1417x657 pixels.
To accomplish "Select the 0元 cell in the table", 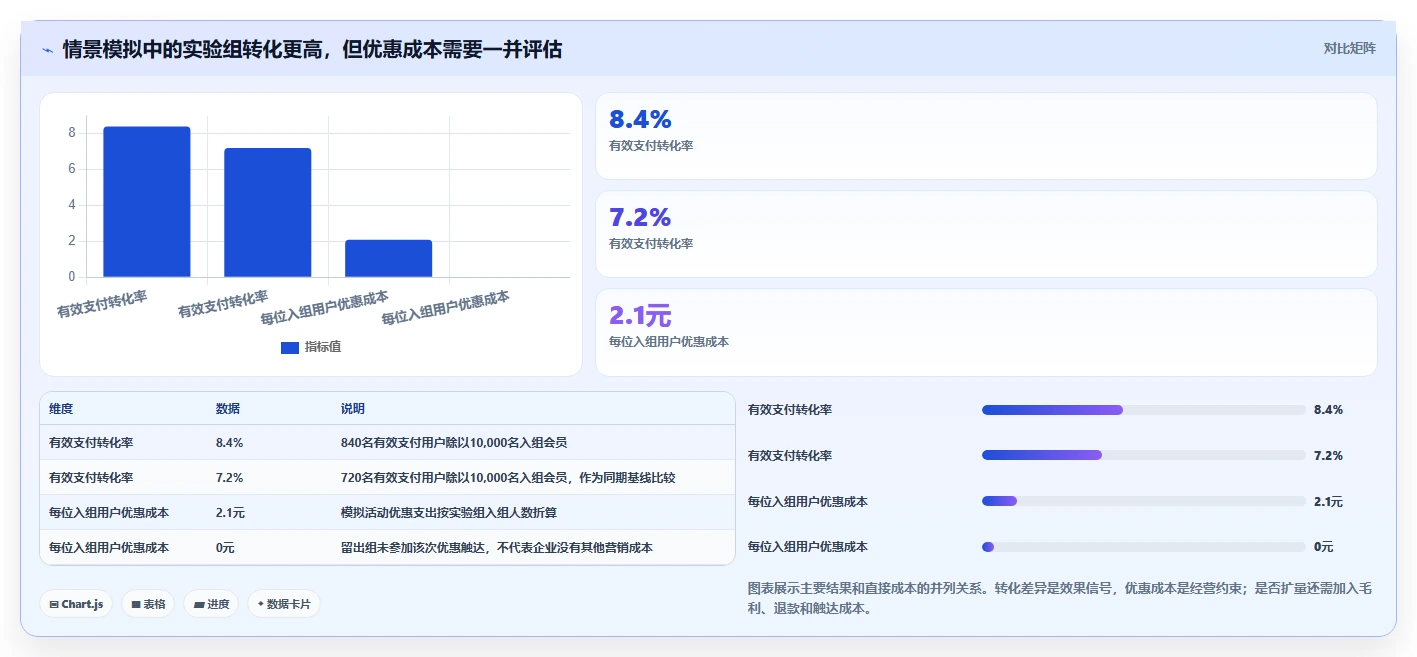I will pos(225,547).
